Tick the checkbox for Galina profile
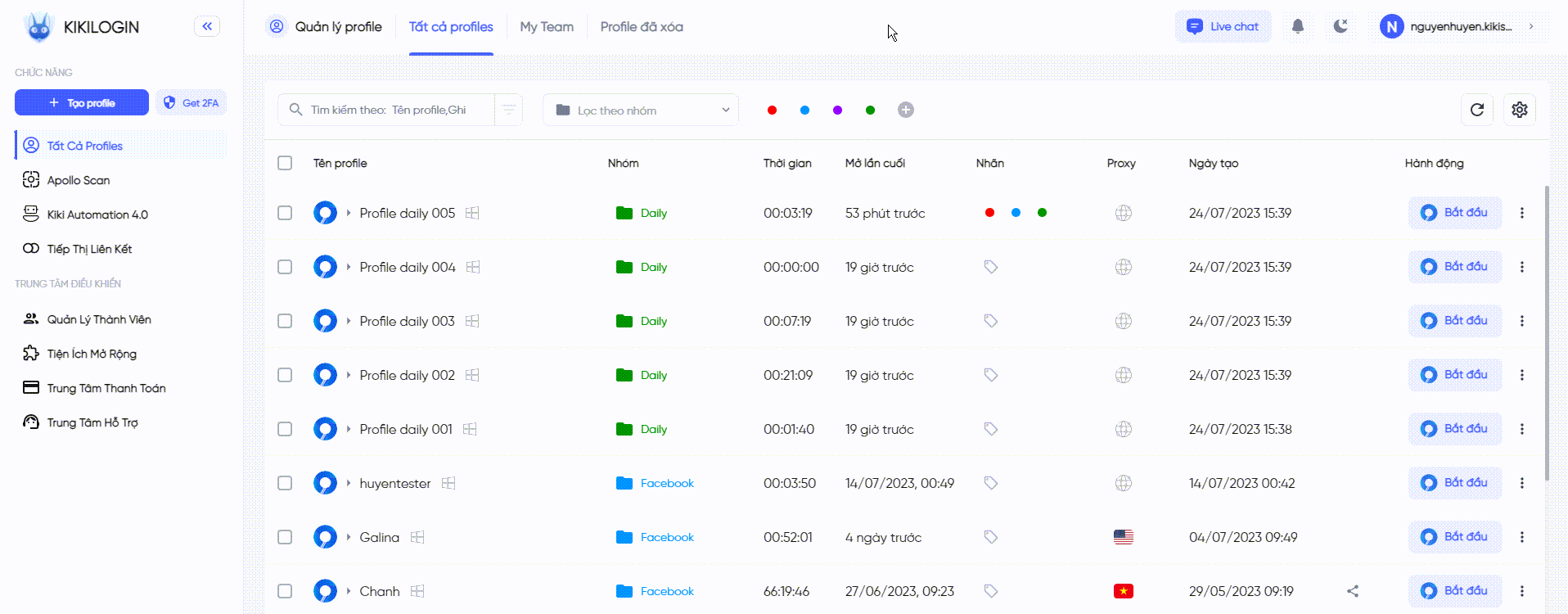The width and height of the screenshot is (1568, 614). click(285, 537)
